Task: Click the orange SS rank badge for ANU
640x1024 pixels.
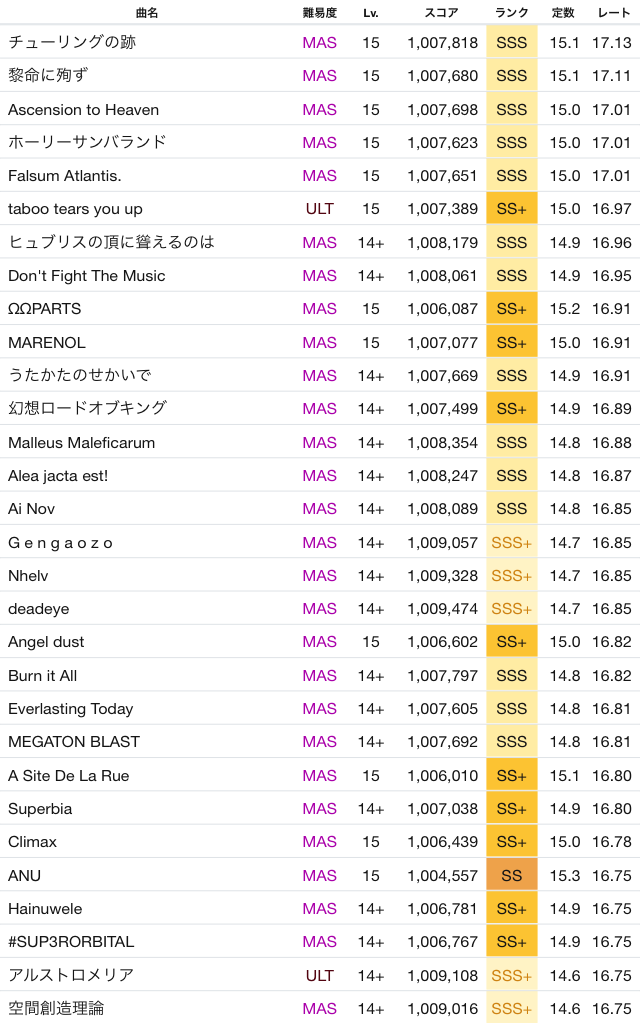Action: point(511,875)
